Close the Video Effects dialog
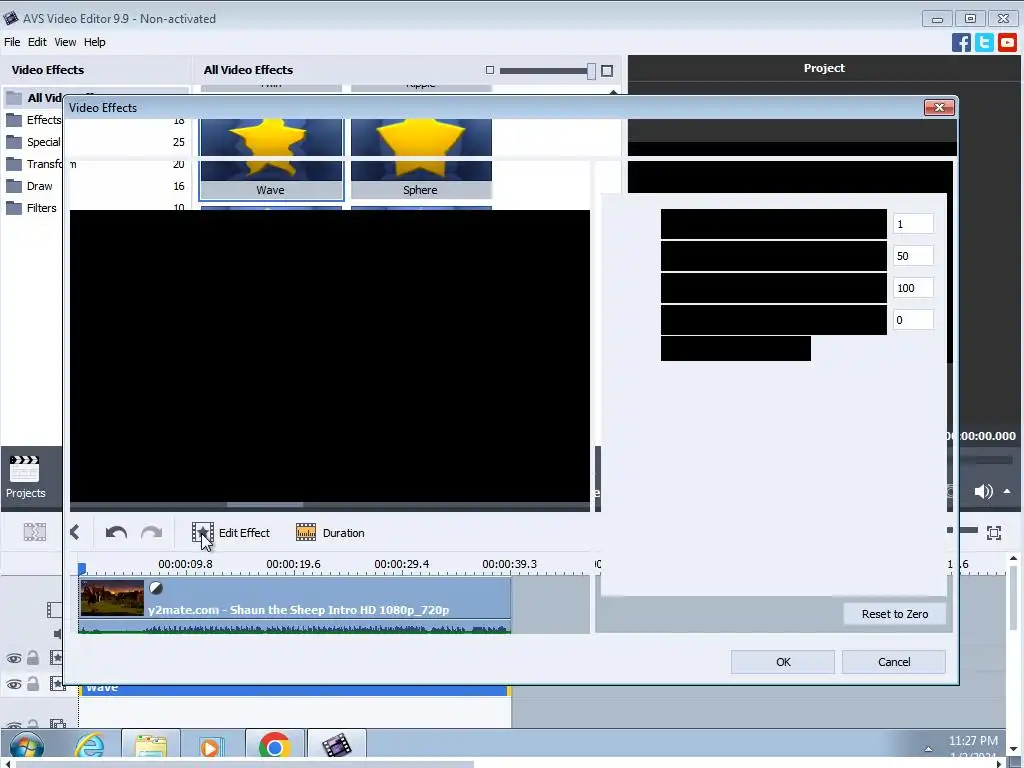 [939, 107]
